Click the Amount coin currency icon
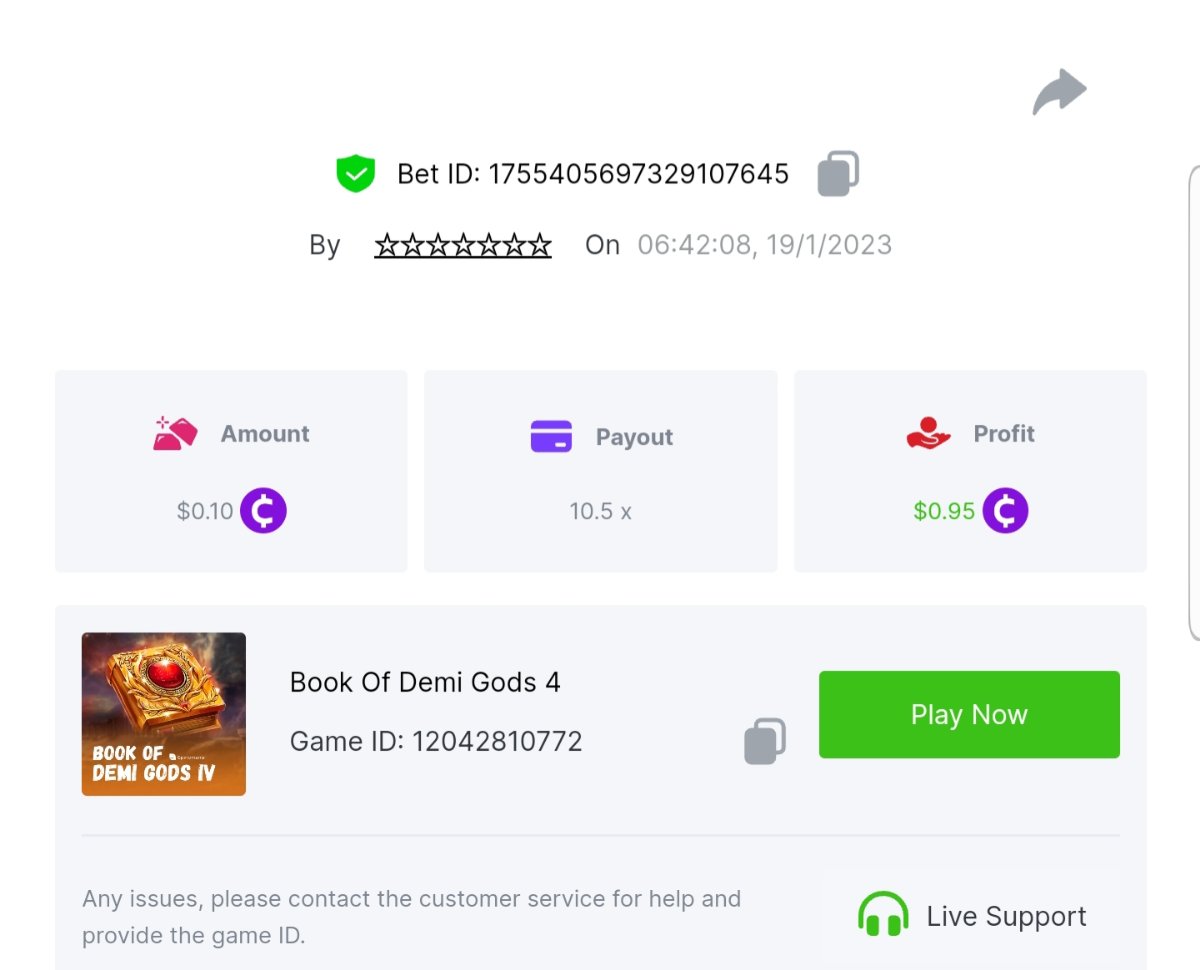 click(263, 511)
